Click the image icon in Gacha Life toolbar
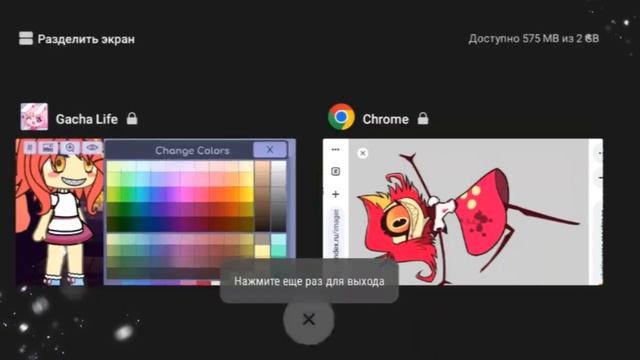This screenshot has width=640, height=360. tap(48, 148)
